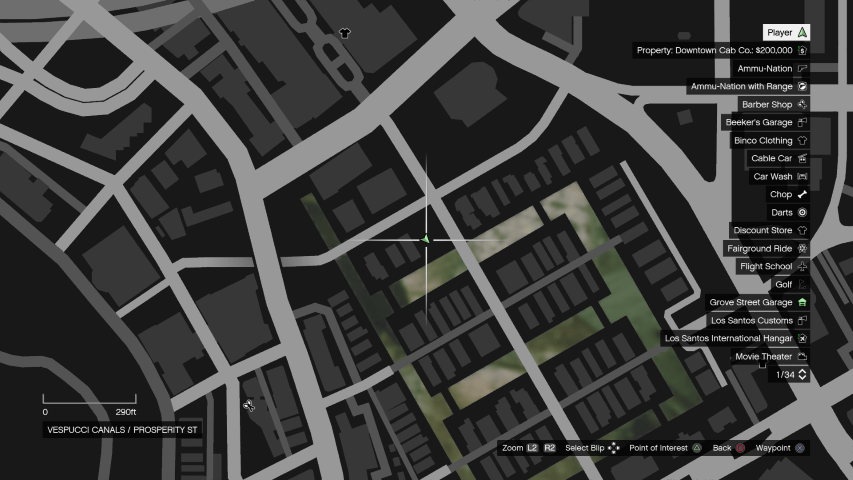The image size is (853, 480).
Task: Click the Vespucci Canals / Prosperity St label
Action: click(123, 430)
